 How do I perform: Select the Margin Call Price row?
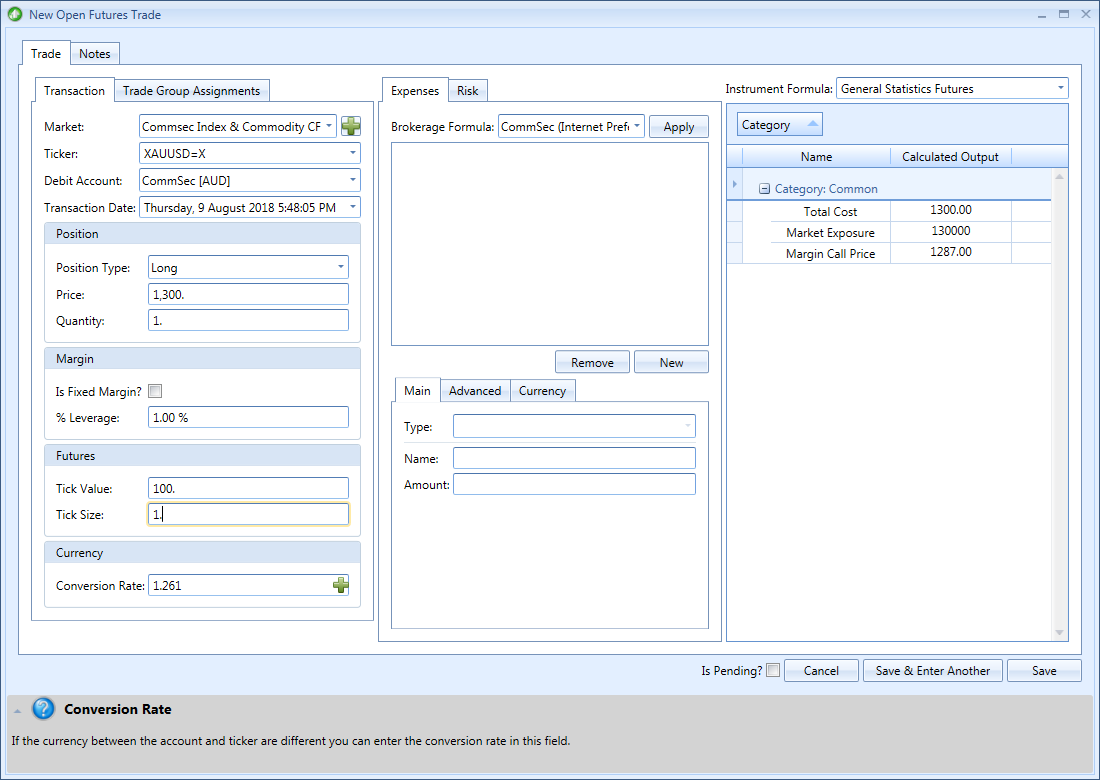click(x=890, y=253)
